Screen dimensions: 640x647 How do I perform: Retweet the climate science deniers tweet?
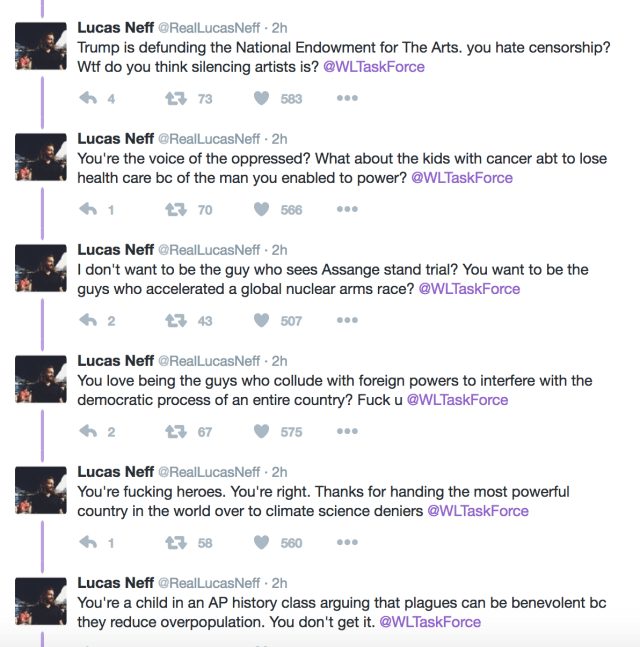[x=176, y=542]
